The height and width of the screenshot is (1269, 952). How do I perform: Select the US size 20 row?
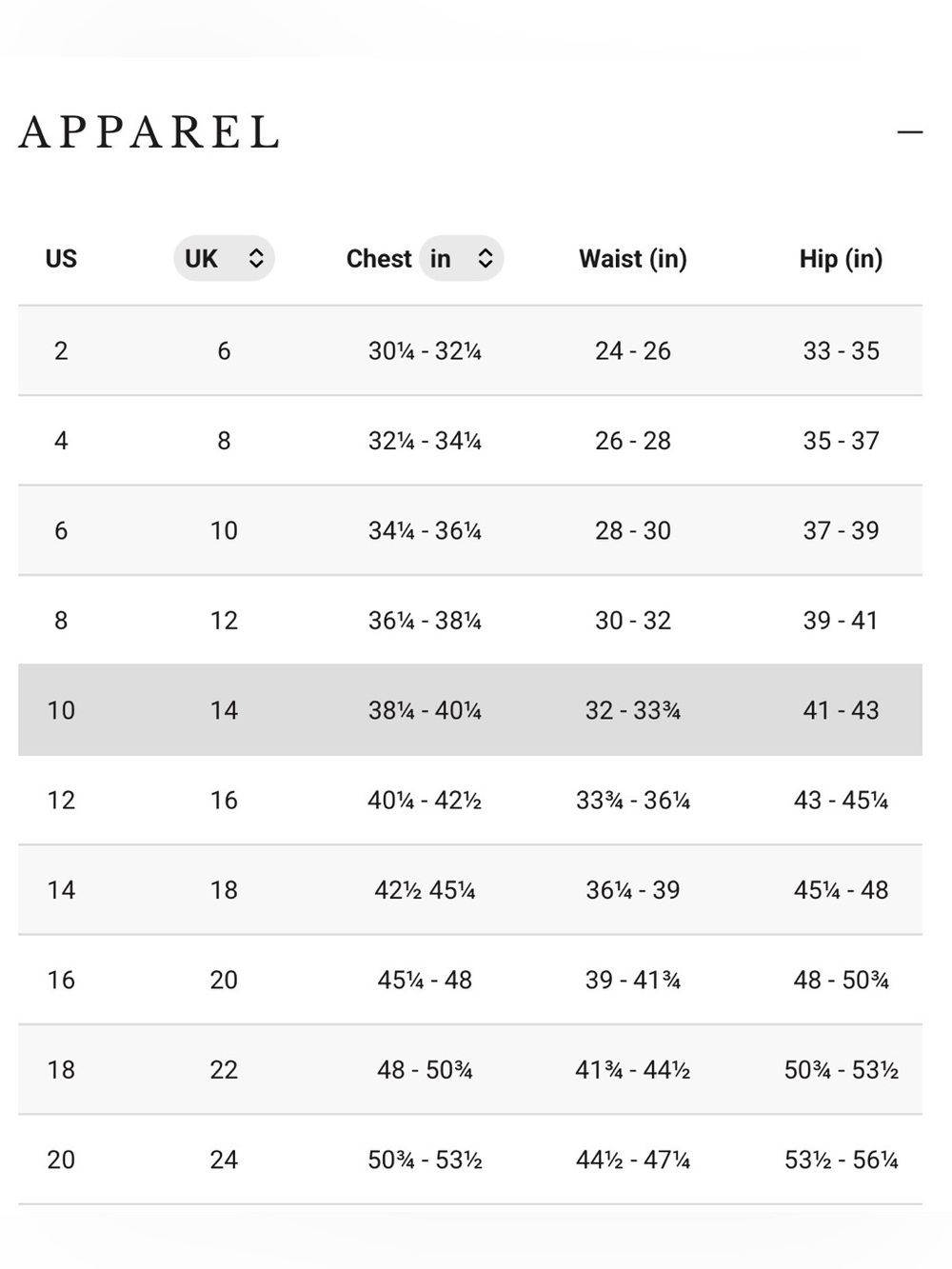pos(470,1160)
